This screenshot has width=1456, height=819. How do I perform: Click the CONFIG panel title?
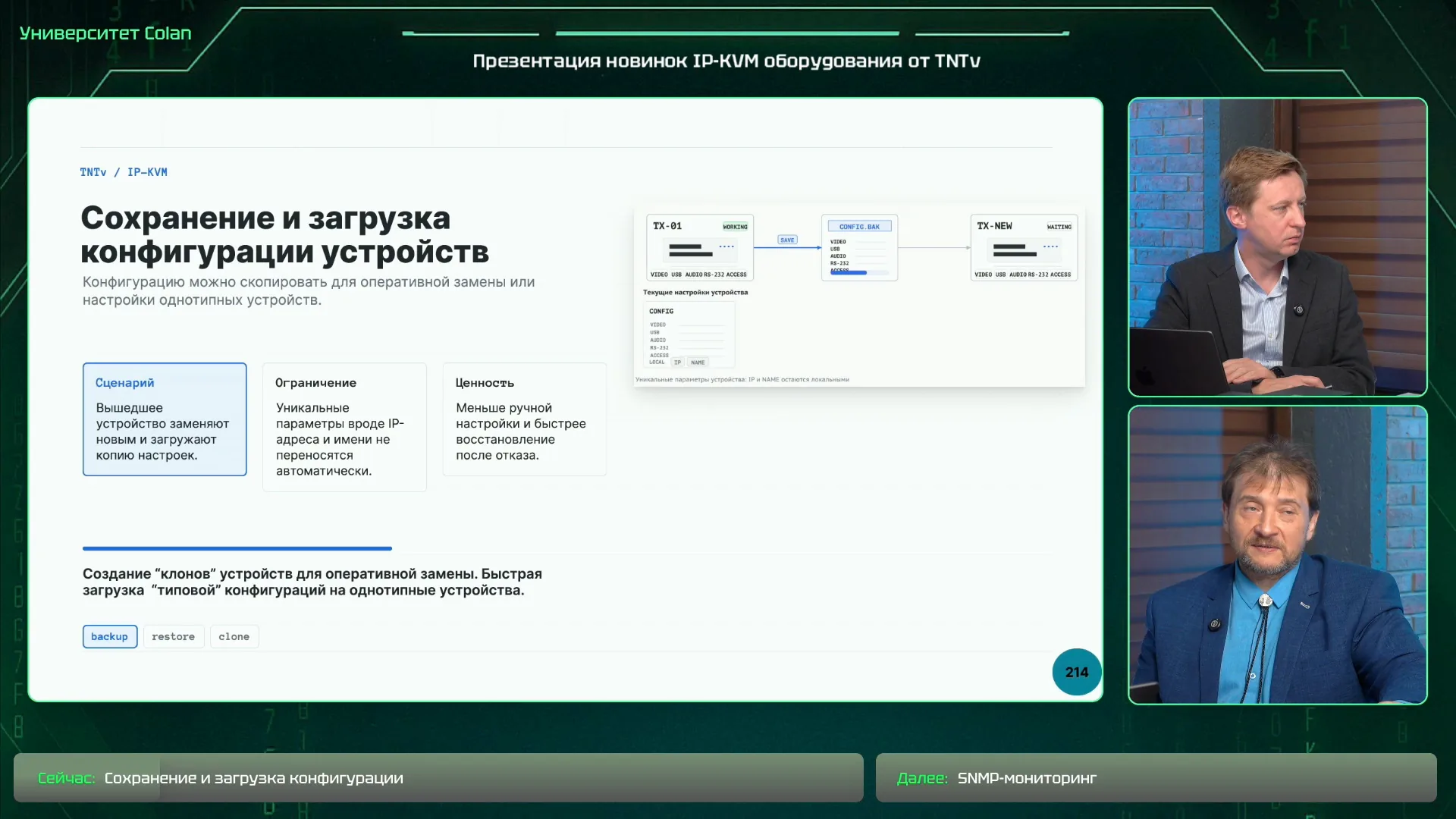point(661,311)
